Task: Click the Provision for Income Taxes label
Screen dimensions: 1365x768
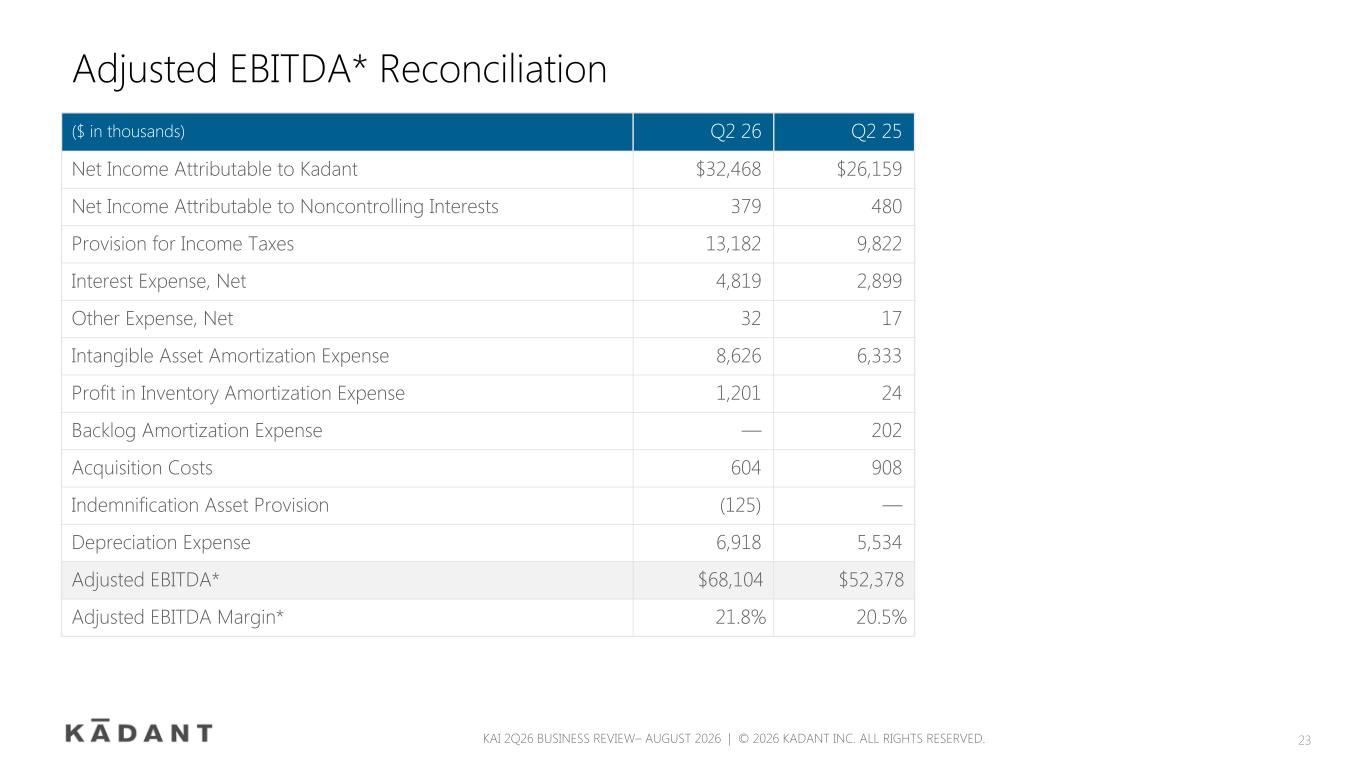Action: point(183,244)
